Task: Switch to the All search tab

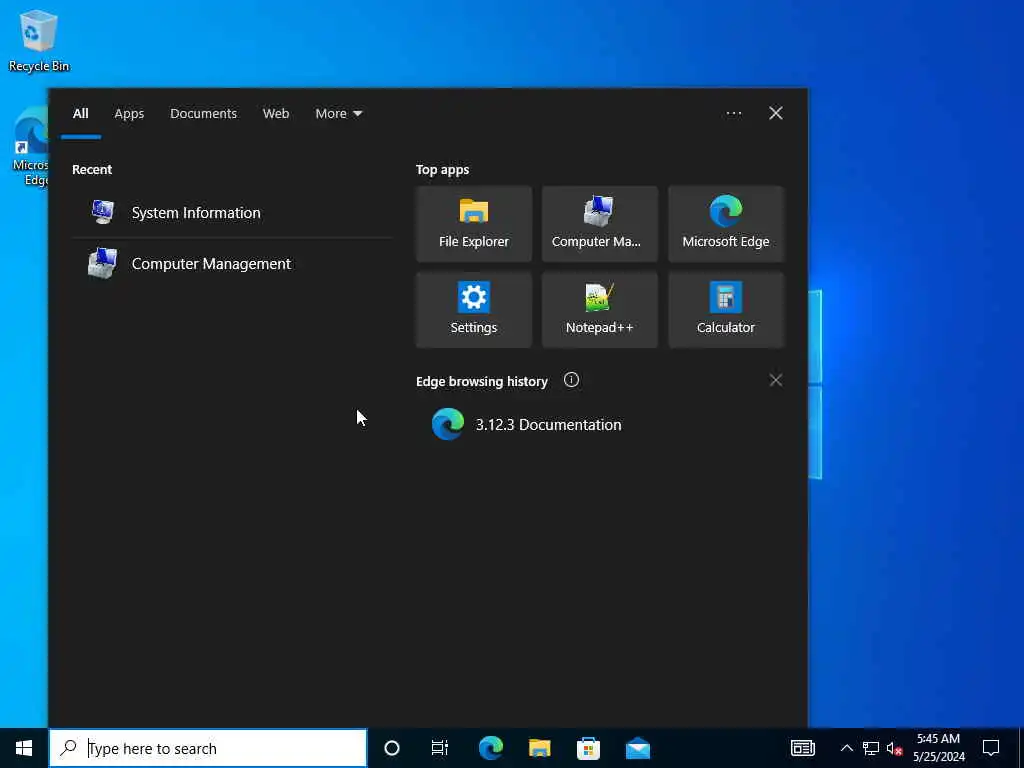Action: coord(80,113)
